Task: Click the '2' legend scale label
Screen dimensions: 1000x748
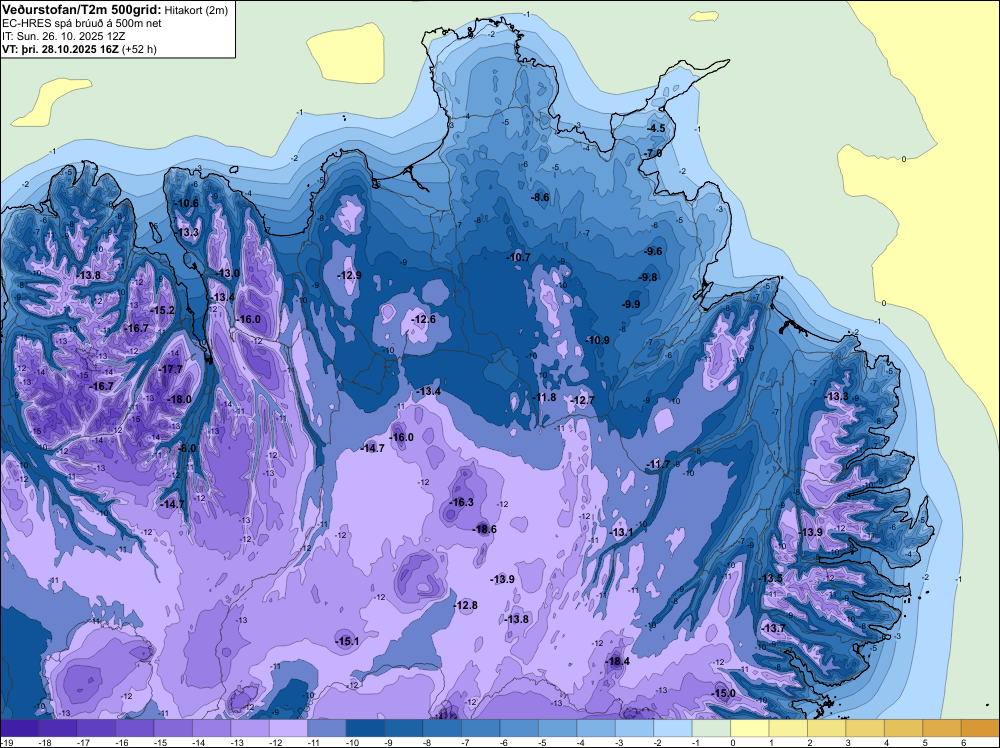Action: [x=809, y=742]
